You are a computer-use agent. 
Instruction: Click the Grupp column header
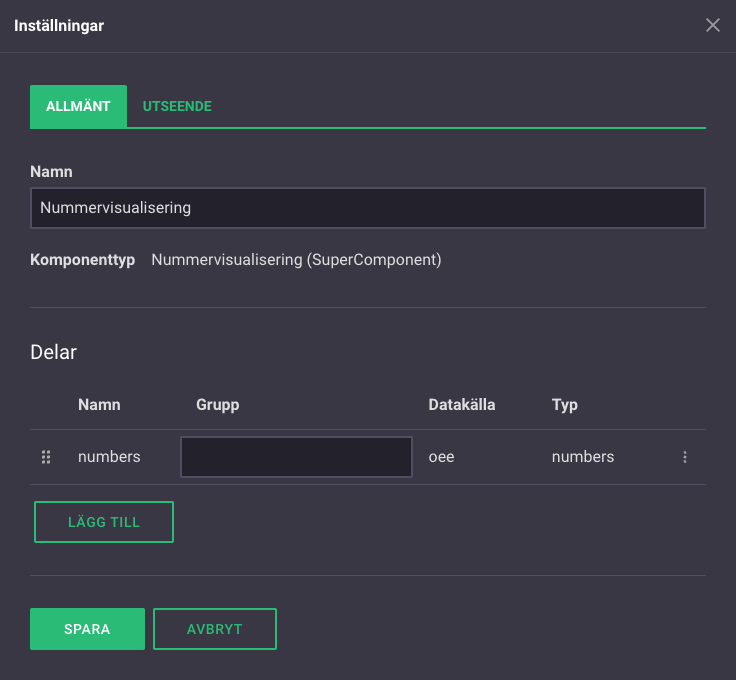(x=218, y=405)
